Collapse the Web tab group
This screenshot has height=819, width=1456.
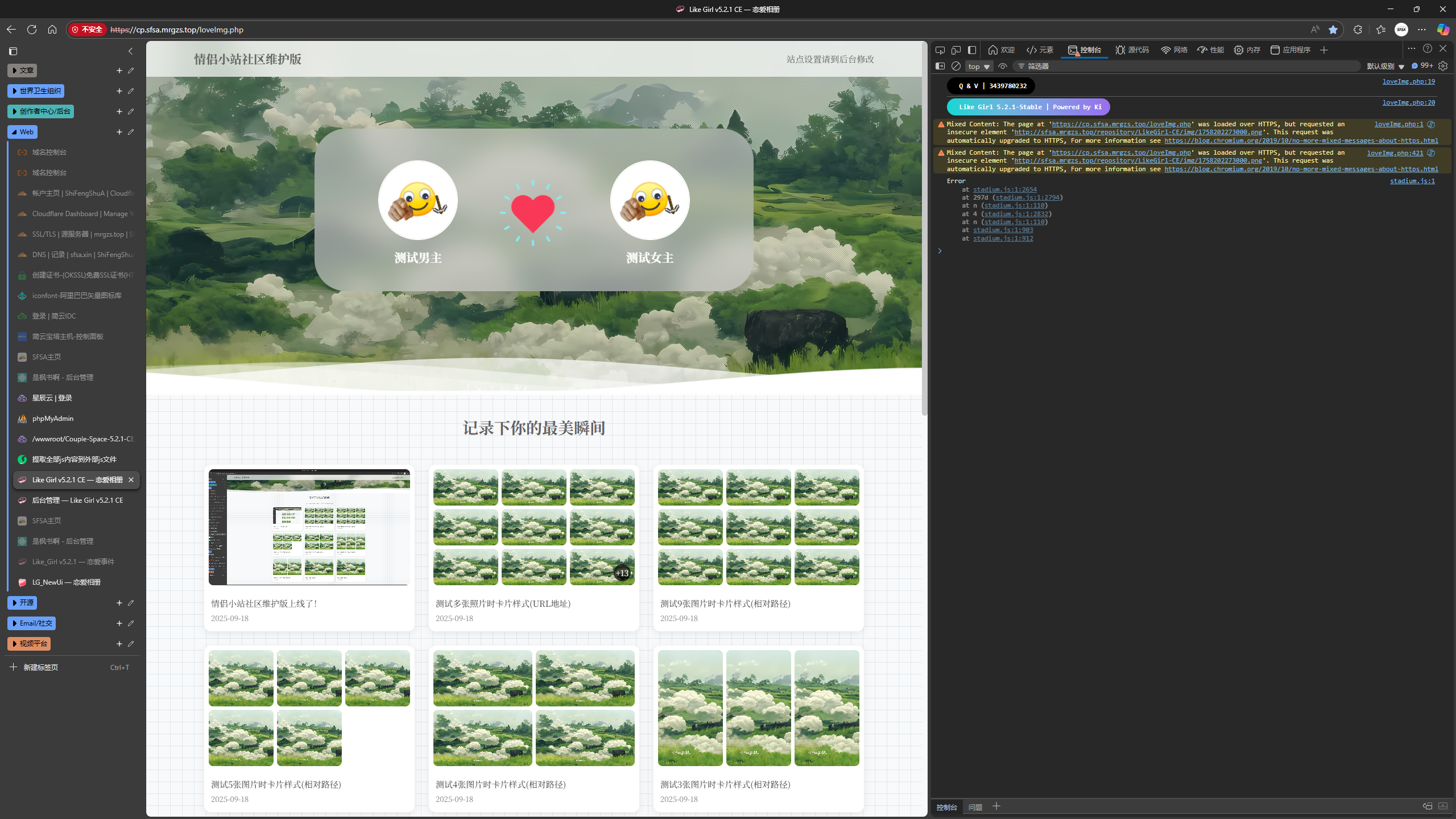point(22,131)
